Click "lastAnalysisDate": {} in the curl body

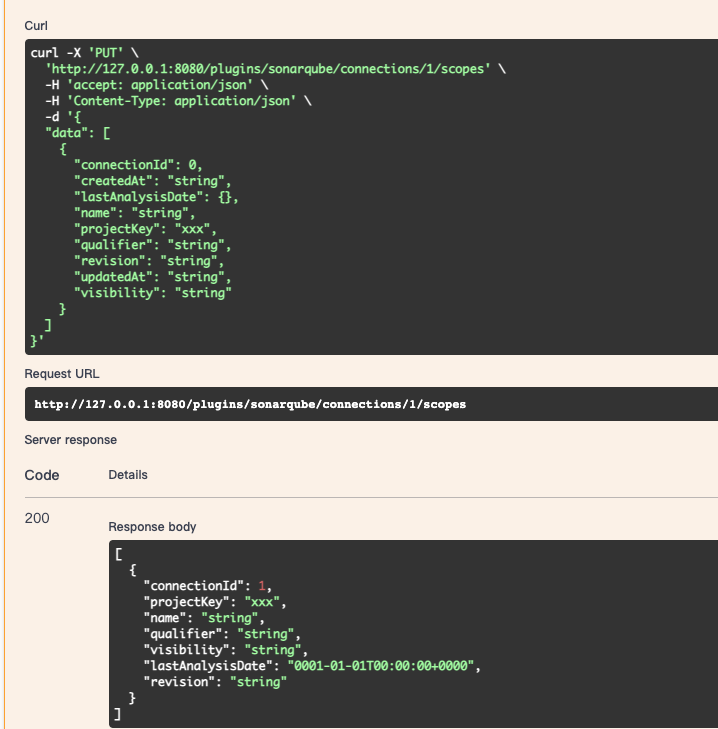156,197
